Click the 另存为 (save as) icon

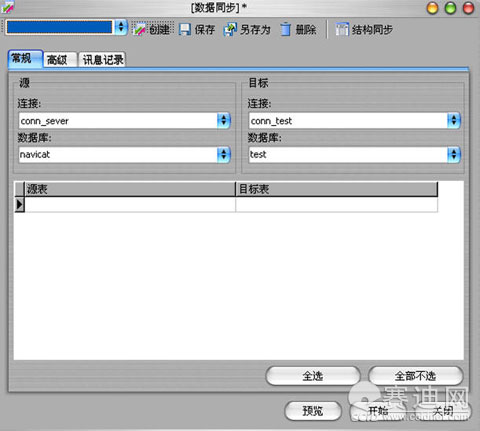pyautogui.click(x=230, y=29)
